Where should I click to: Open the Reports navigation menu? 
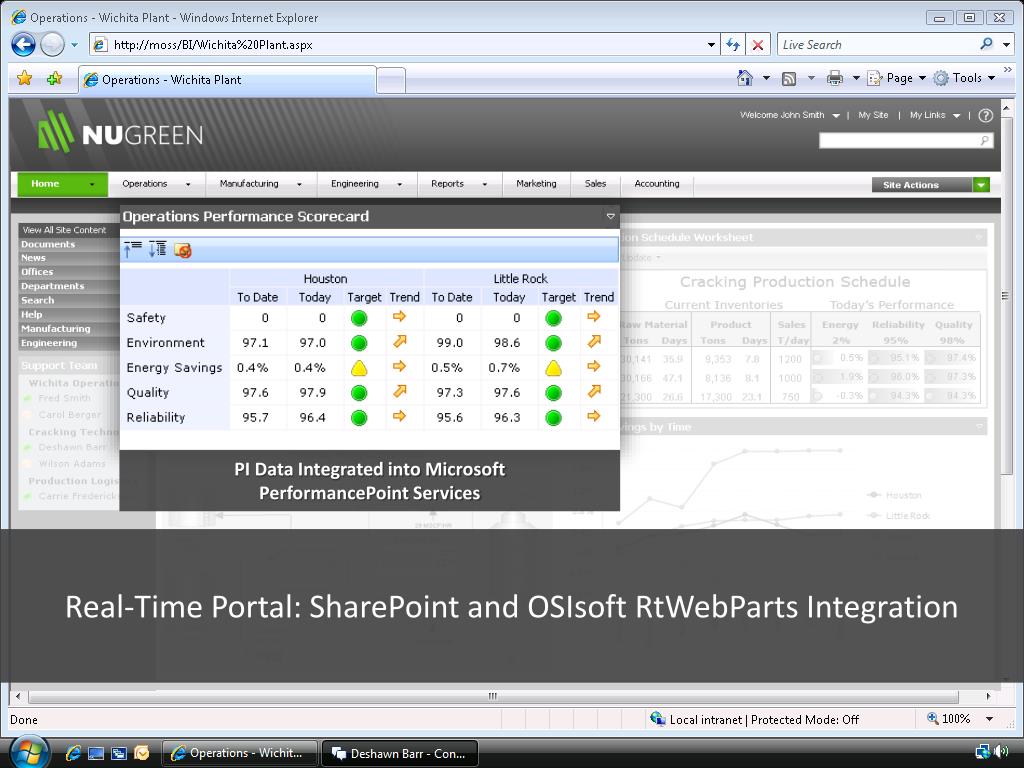(x=459, y=184)
